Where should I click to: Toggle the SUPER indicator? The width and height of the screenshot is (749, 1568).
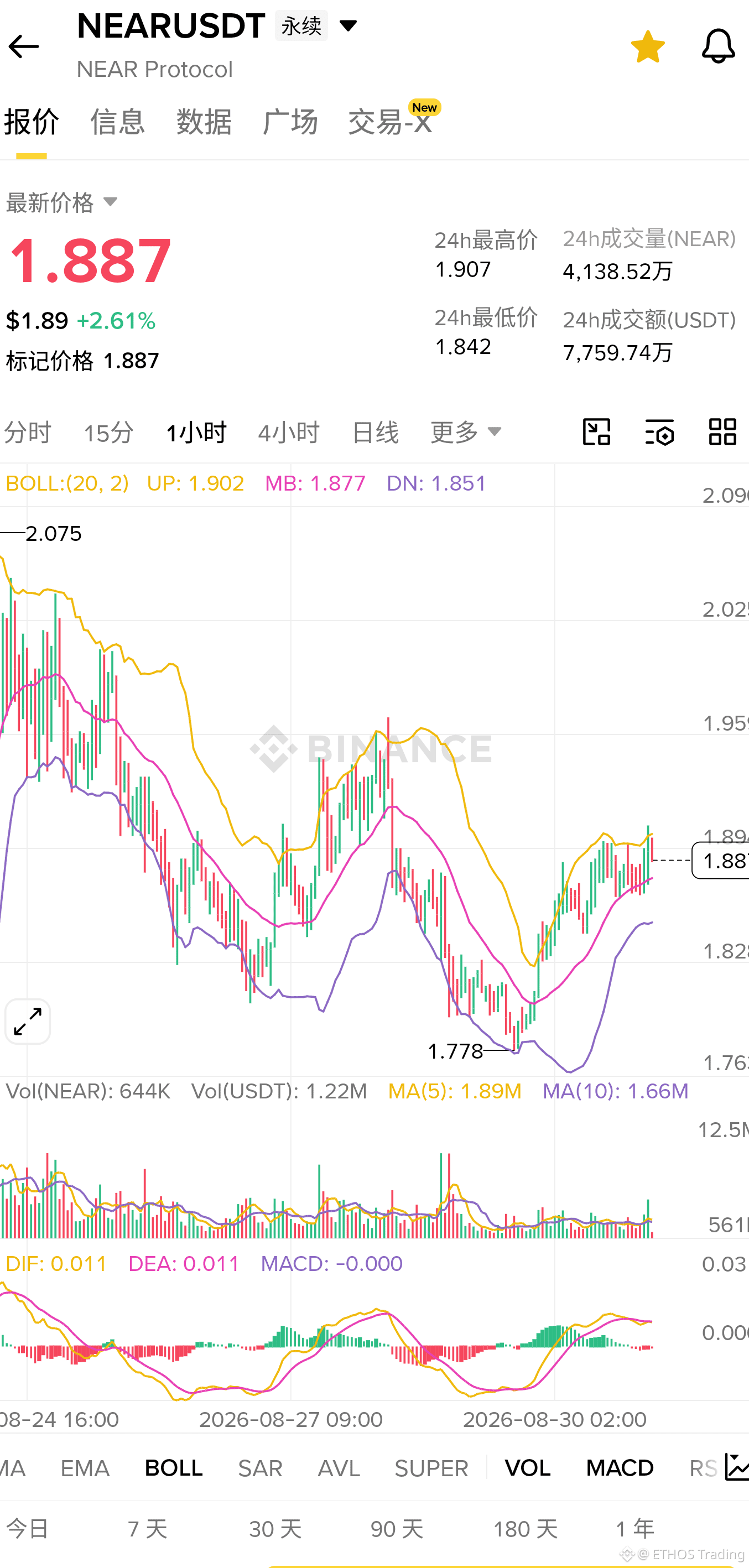[431, 1468]
